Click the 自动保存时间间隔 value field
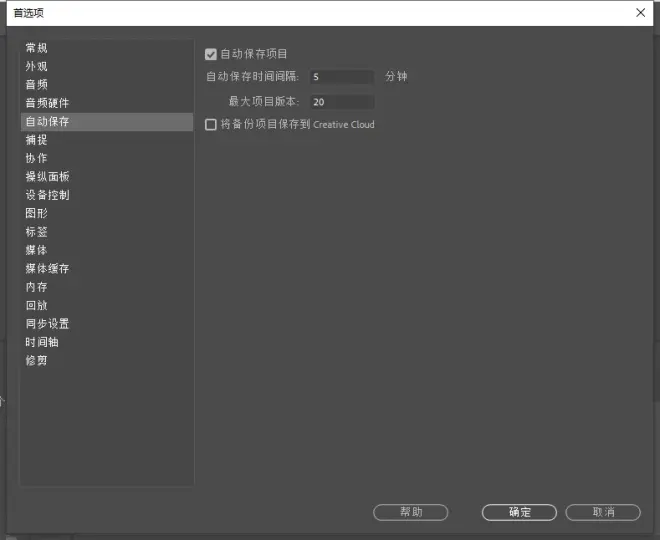This screenshot has height=540, width=660. pos(342,77)
